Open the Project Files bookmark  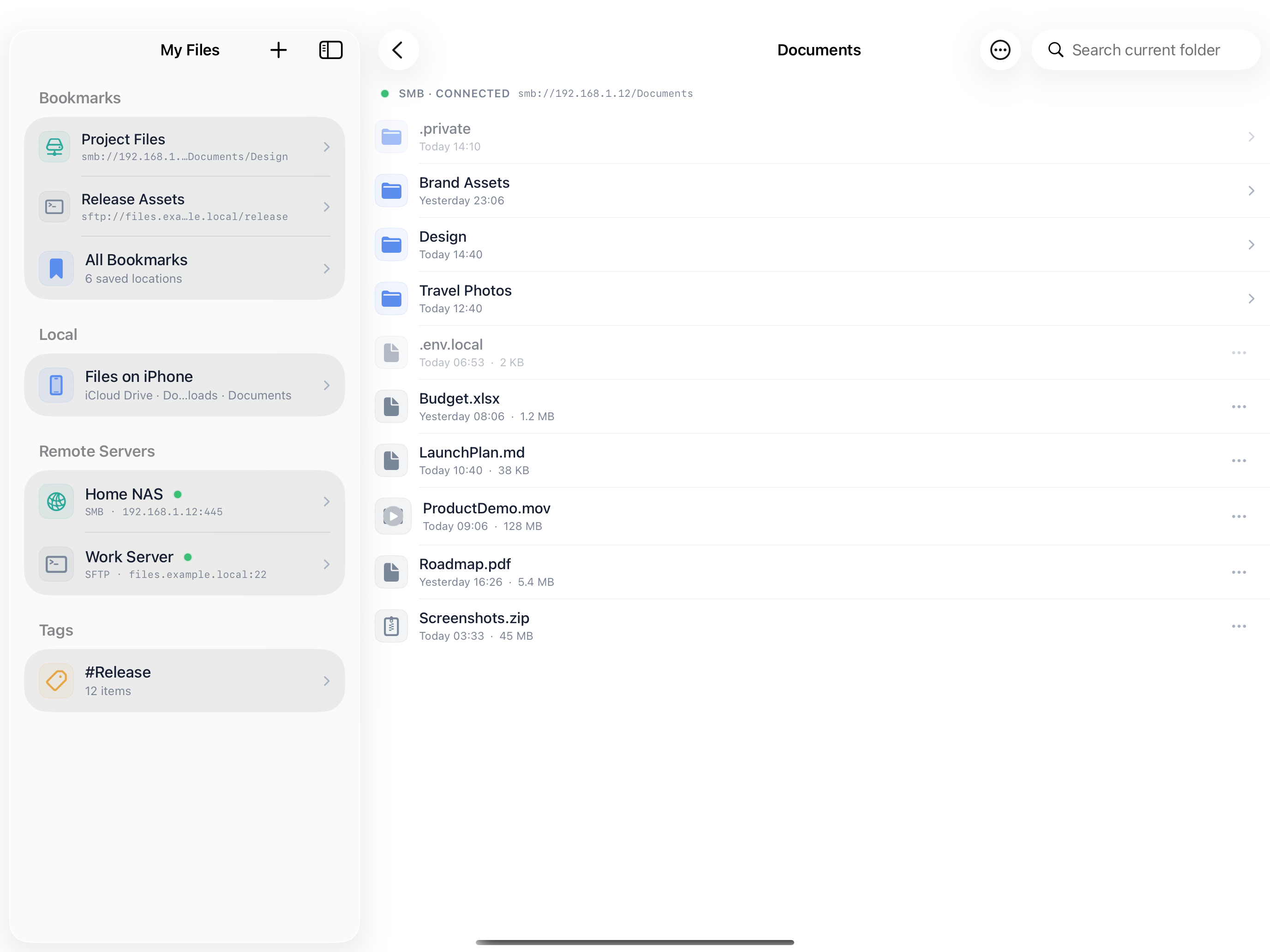tap(184, 147)
